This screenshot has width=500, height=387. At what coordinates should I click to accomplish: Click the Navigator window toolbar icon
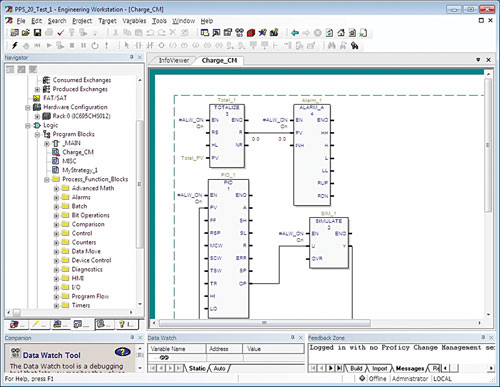(205, 33)
